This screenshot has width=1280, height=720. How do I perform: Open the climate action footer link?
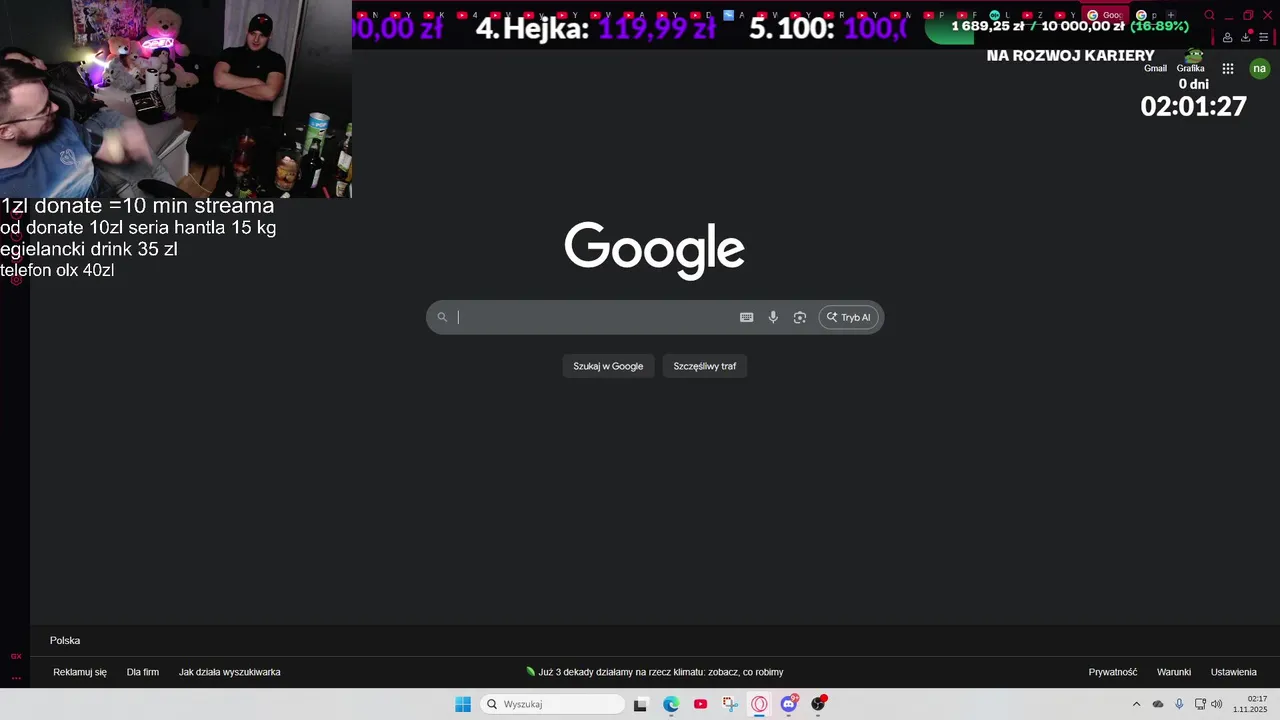(655, 672)
